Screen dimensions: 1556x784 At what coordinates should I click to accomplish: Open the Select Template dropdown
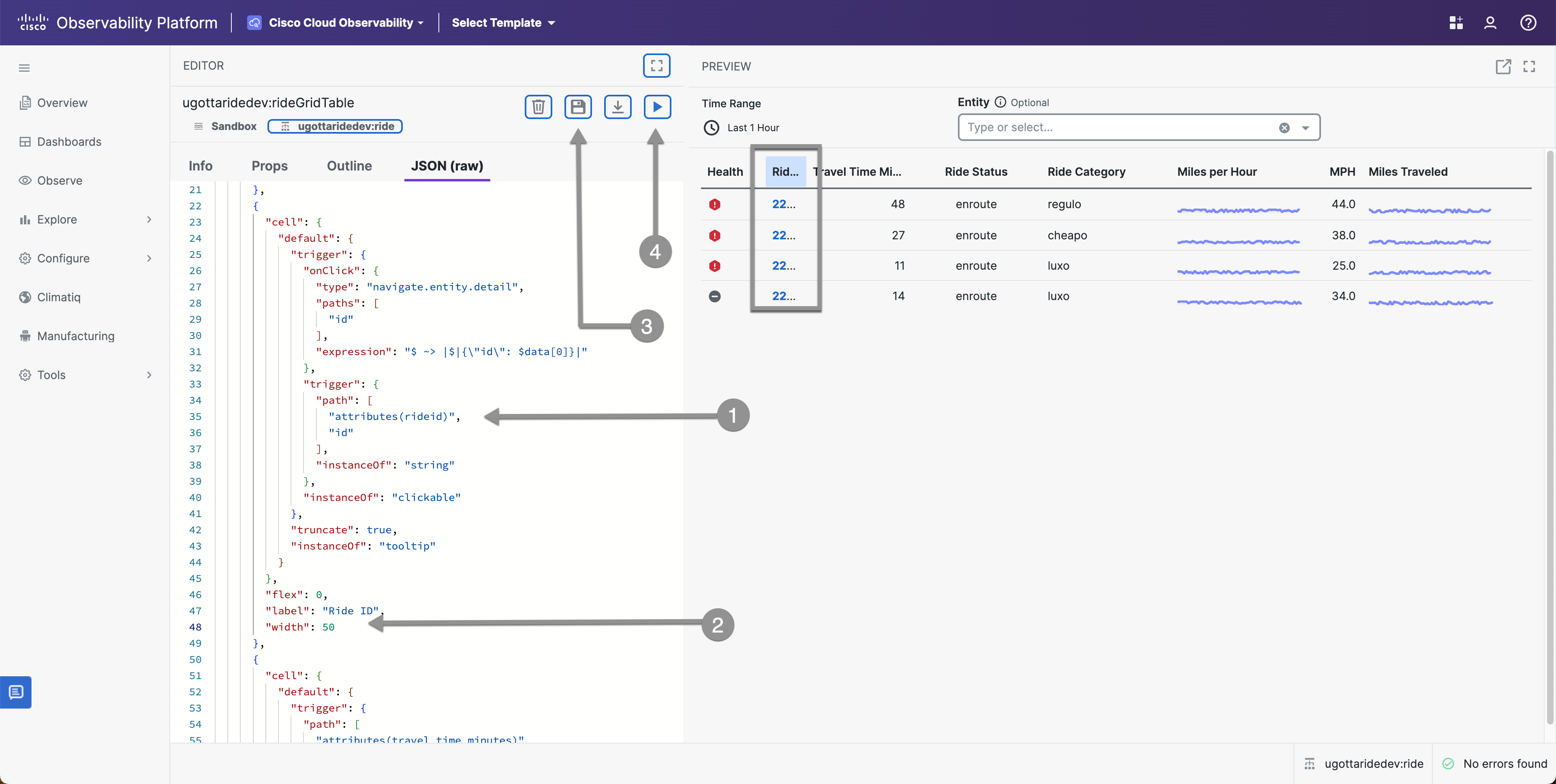[502, 23]
